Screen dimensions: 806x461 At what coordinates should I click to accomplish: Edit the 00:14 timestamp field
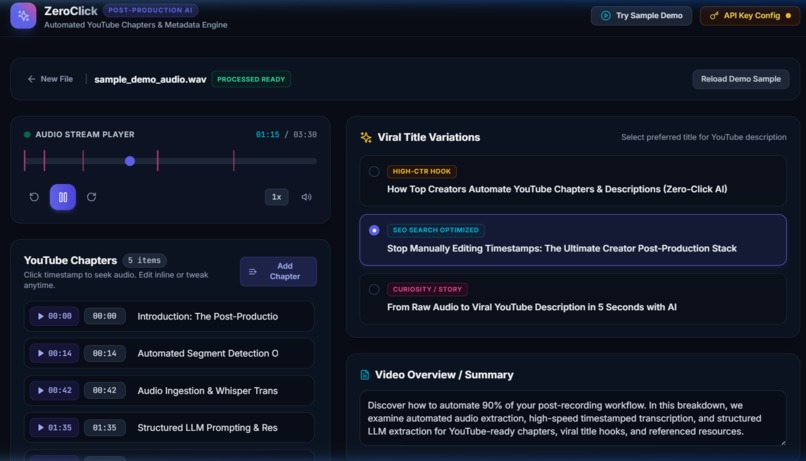click(105, 353)
